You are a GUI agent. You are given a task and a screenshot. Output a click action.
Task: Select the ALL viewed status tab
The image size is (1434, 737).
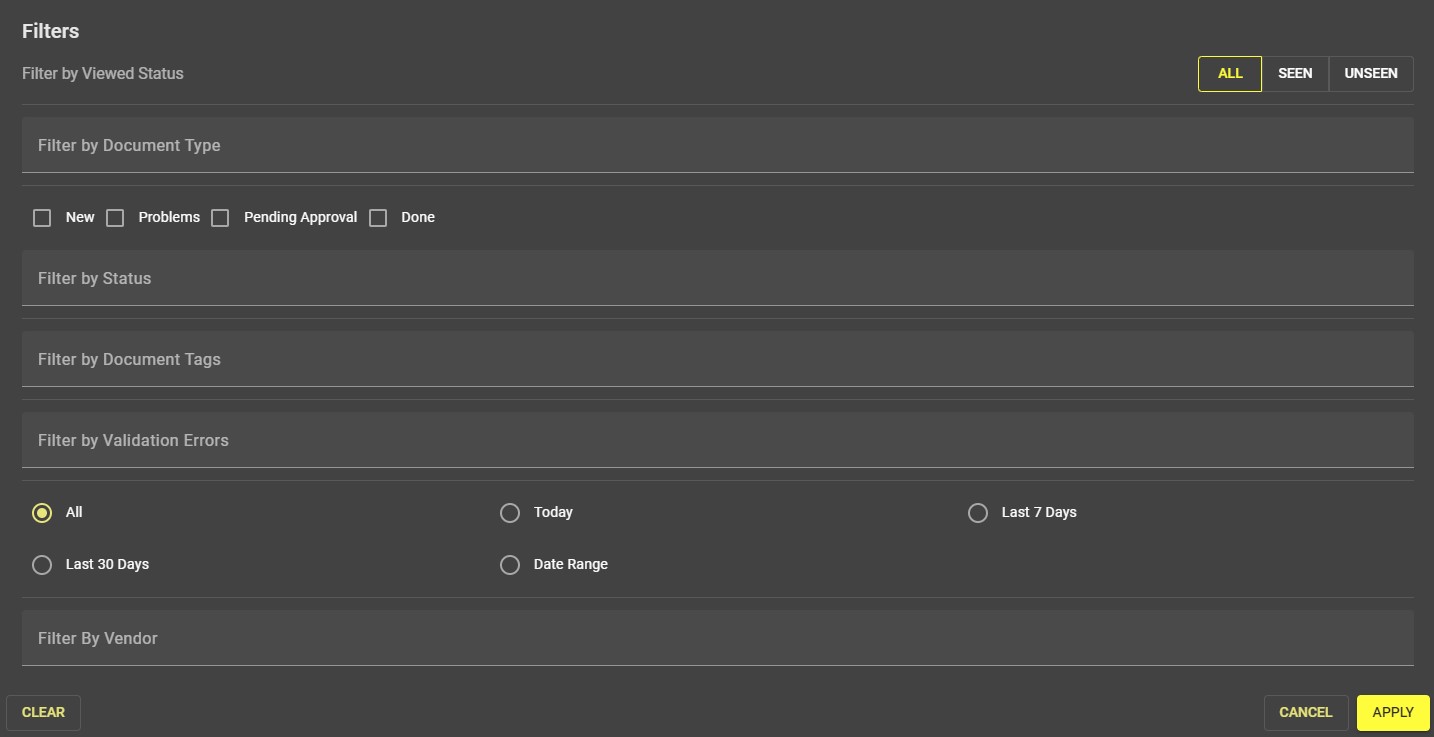(1229, 73)
